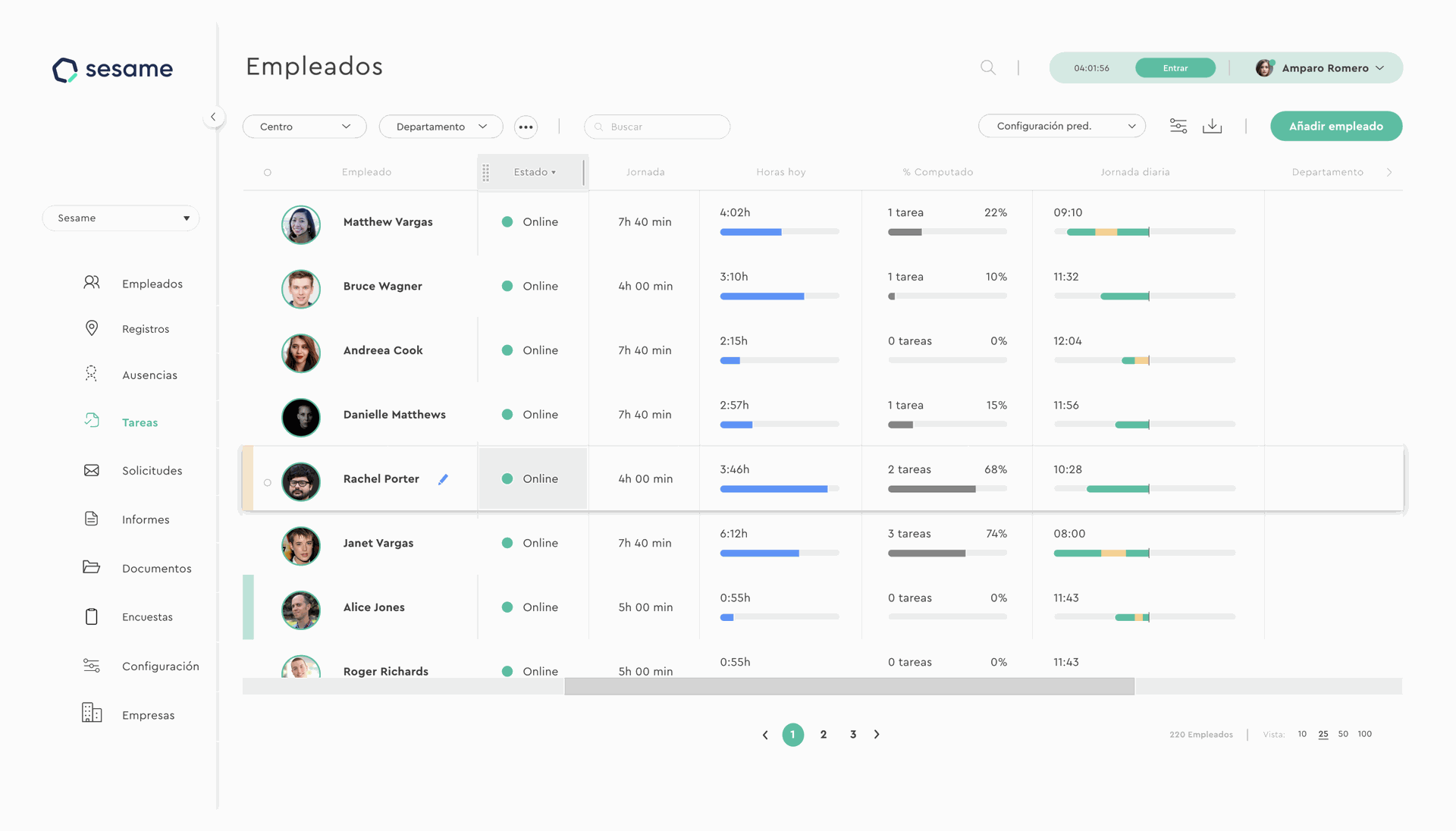
Task: Set view to 10 employees per page
Action: click(x=1302, y=734)
